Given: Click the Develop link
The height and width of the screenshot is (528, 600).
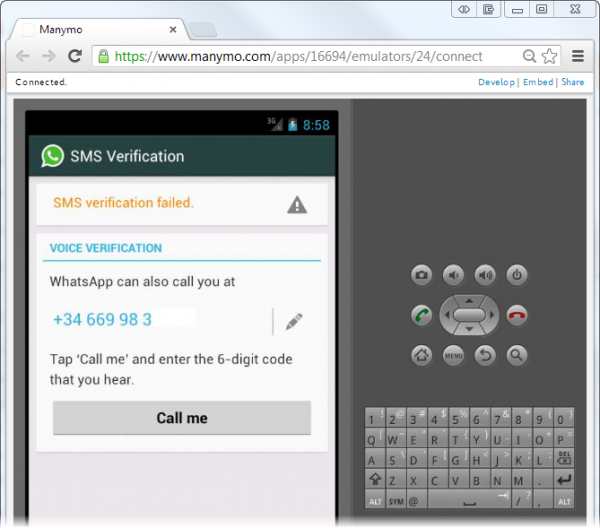Looking at the screenshot, I should [x=496, y=82].
